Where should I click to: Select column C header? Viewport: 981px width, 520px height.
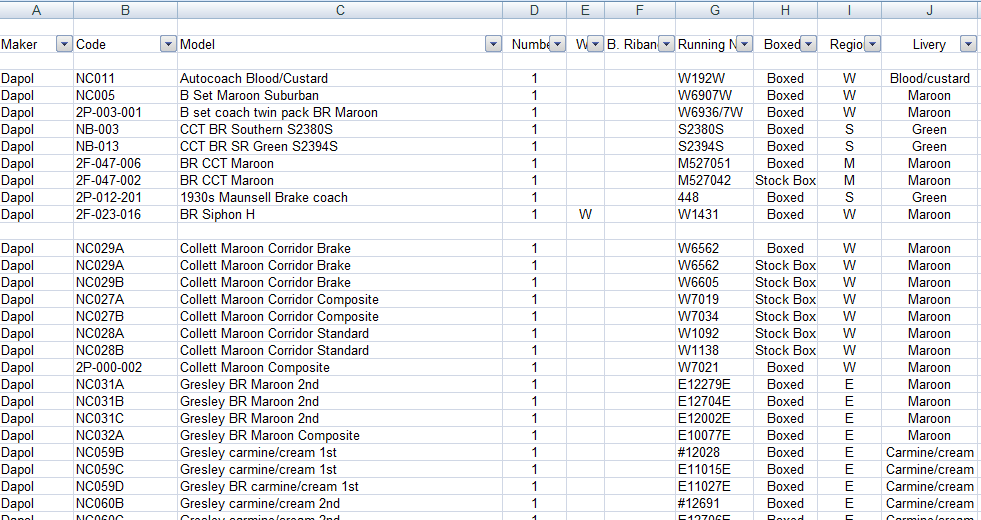[340, 10]
